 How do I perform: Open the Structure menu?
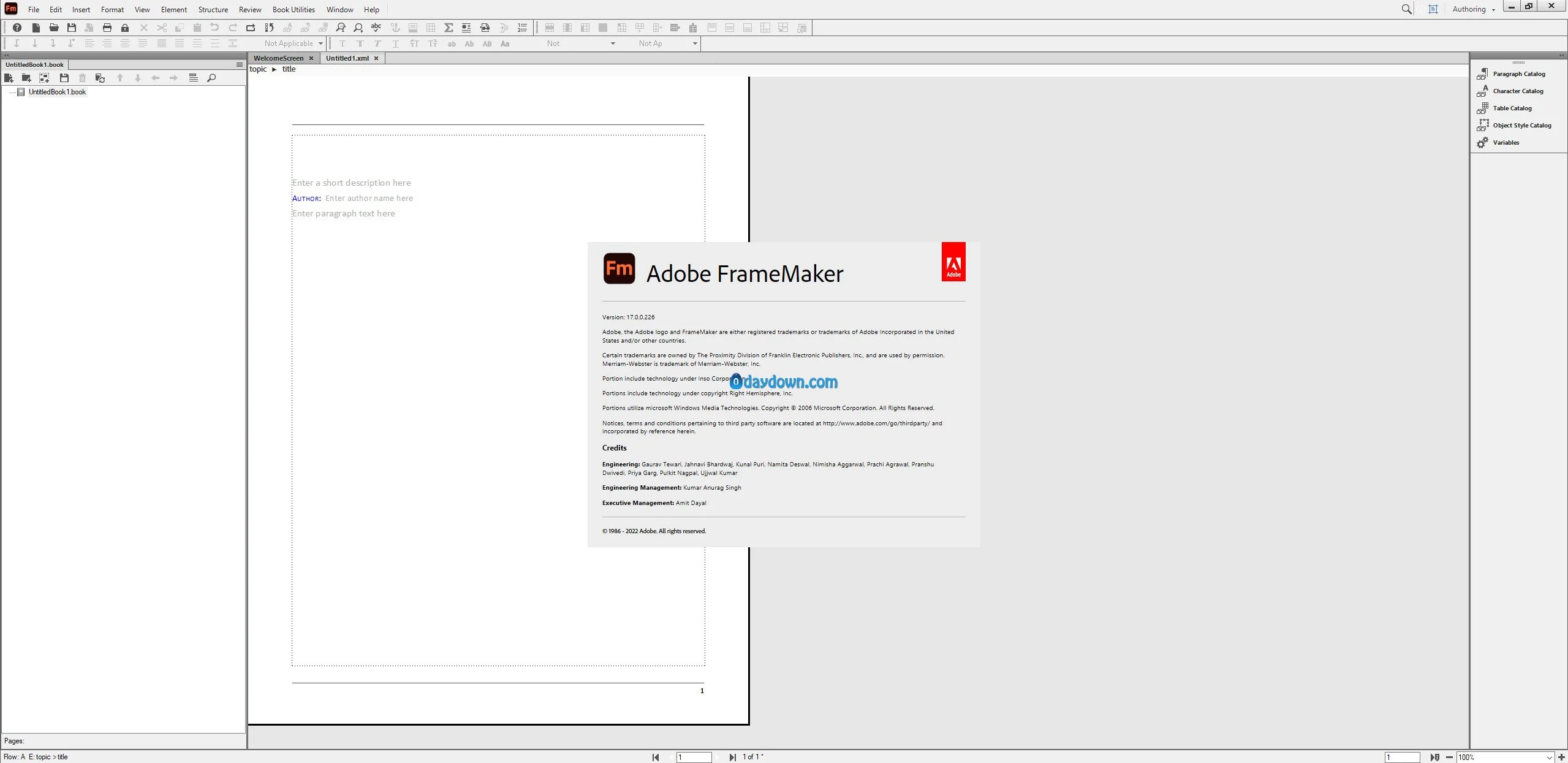213,9
